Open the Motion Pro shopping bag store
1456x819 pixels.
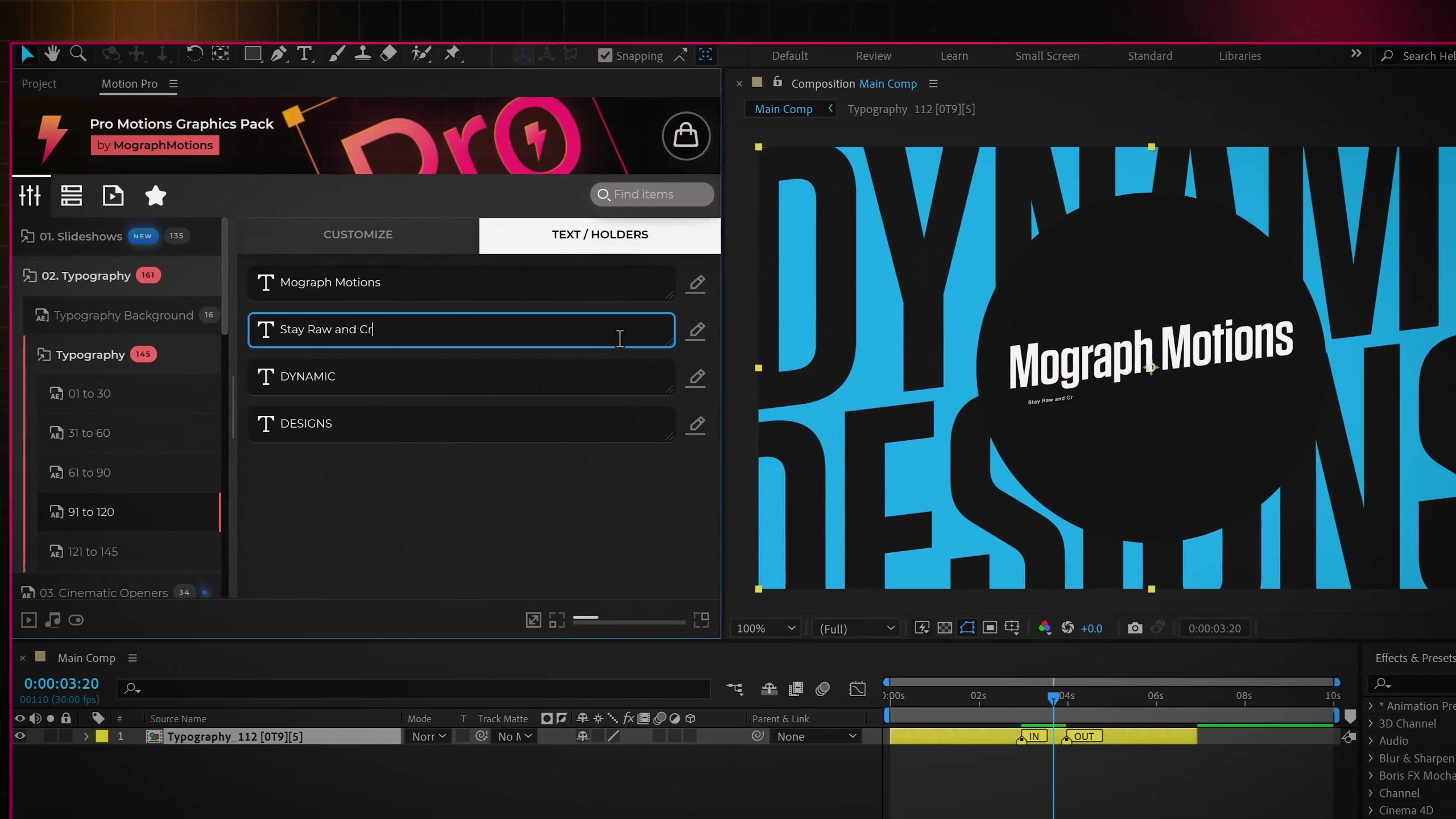tap(686, 136)
